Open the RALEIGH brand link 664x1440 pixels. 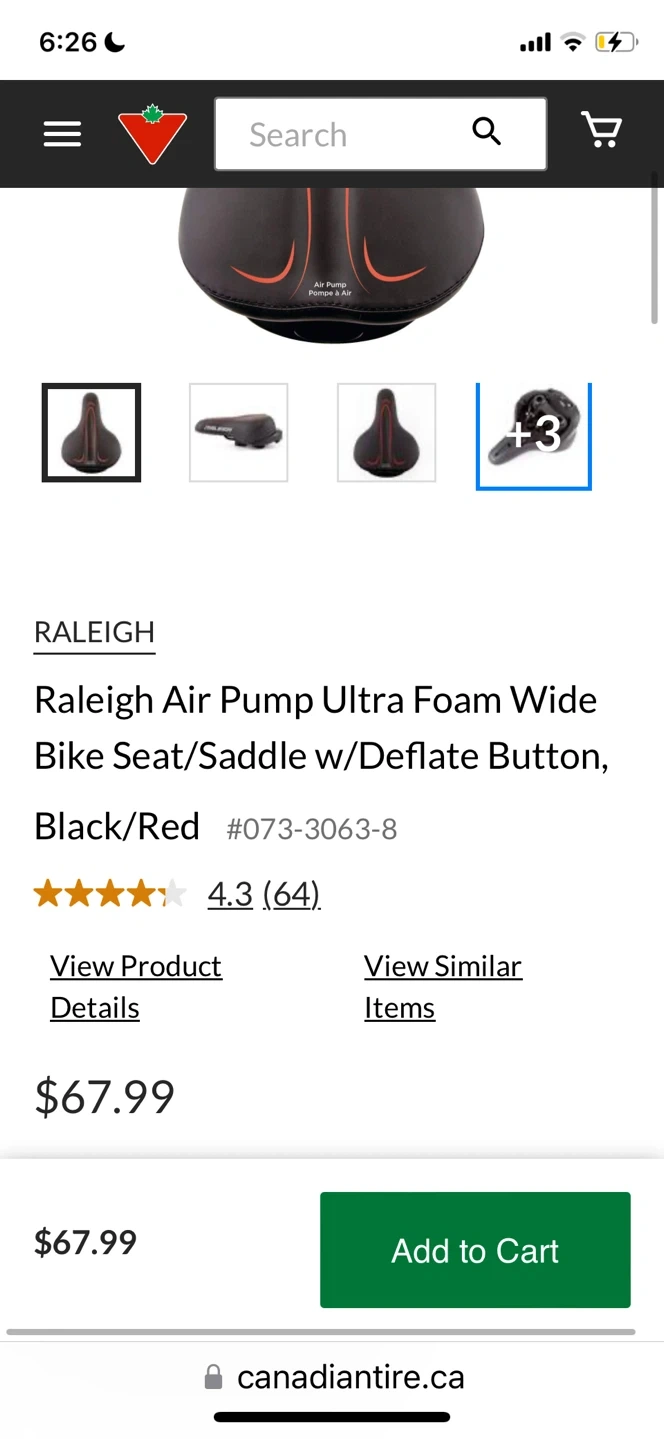click(94, 632)
